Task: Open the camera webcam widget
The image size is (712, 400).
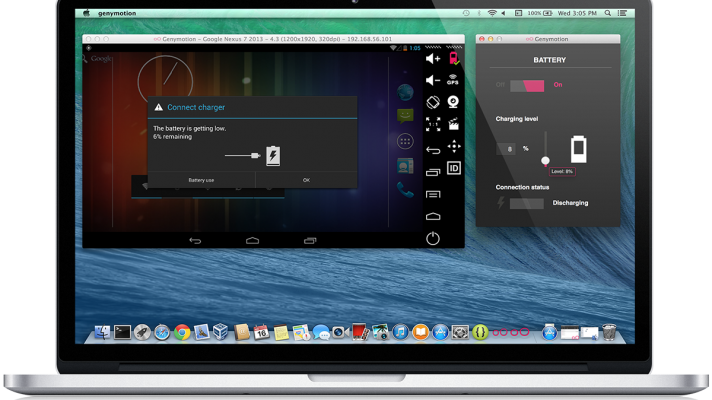Action: pyautogui.click(x=453, y=102)
